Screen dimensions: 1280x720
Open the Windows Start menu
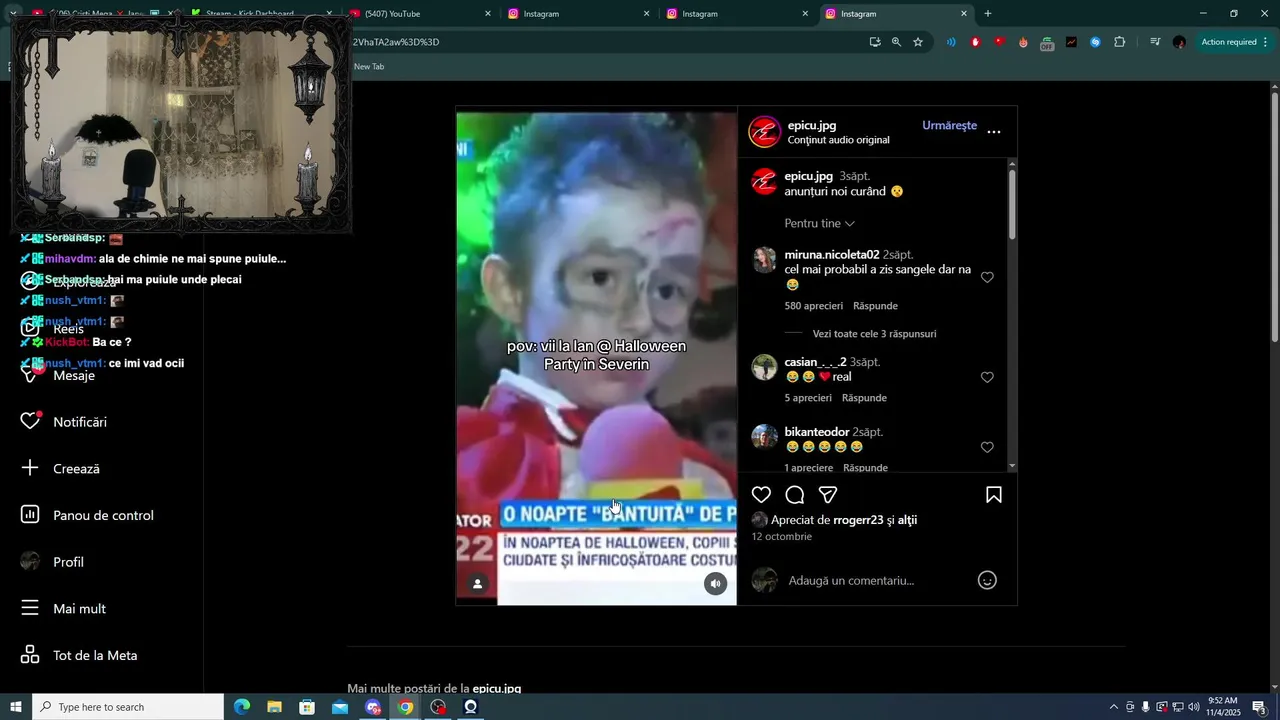point(15,707)
